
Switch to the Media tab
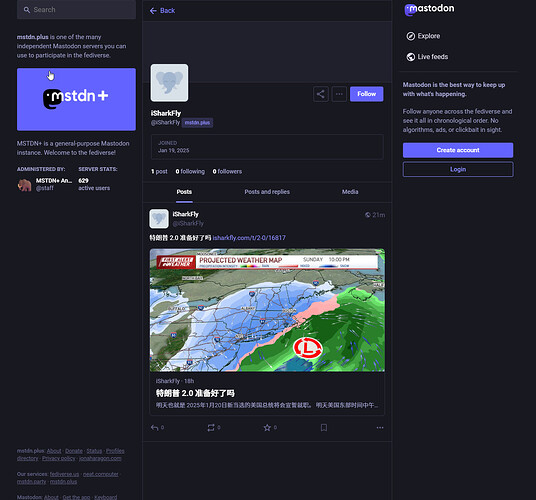pos(350,192)
